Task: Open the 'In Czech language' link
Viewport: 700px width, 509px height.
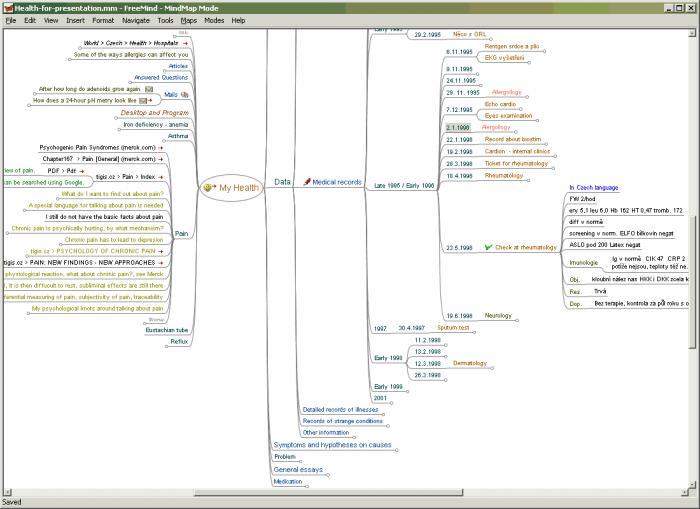Action: coord(593,187)
